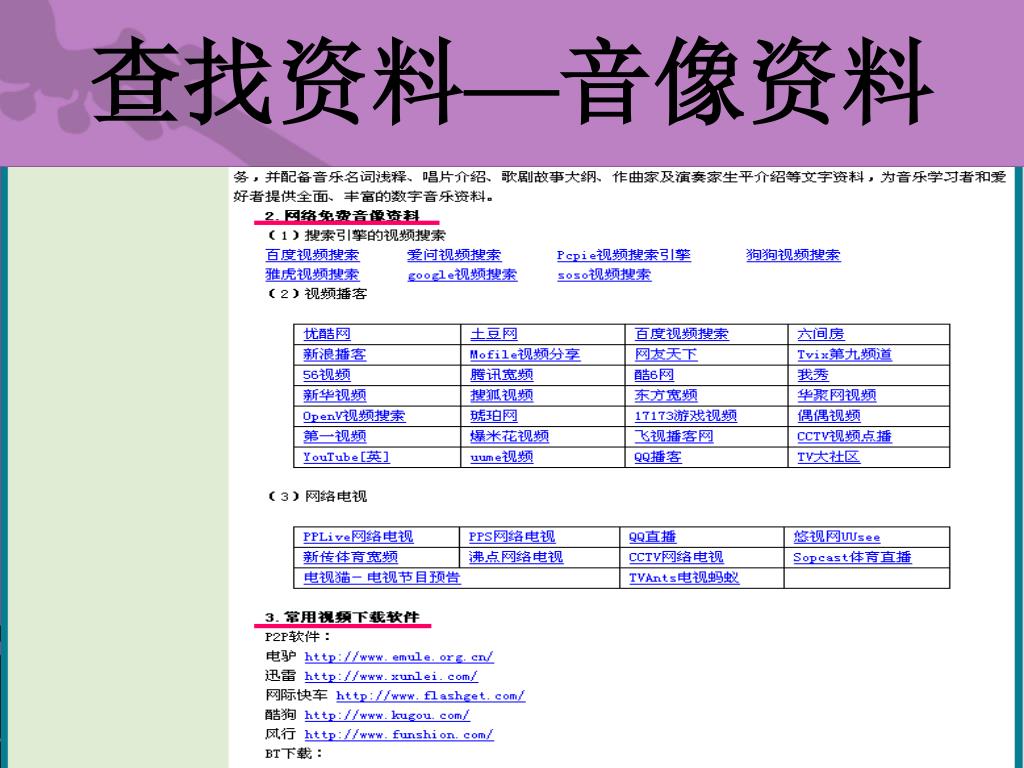1024x768 pixels.
Task: Open Mofile视频分享 link
Action: [525, 354]
